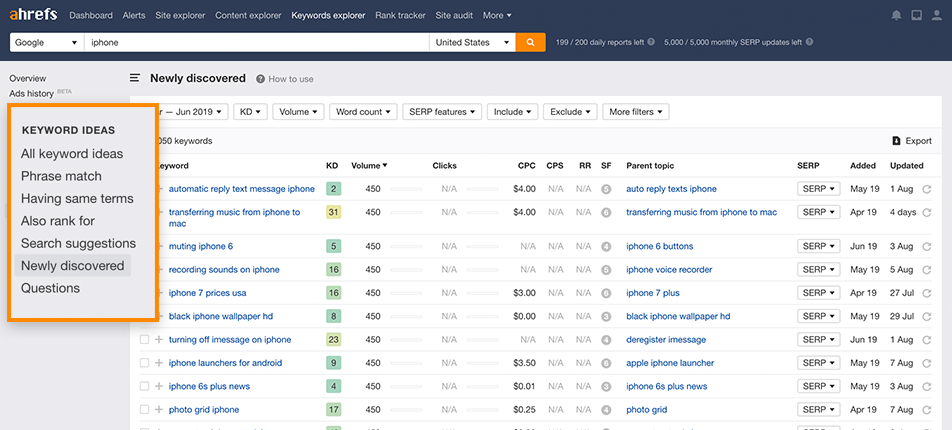Check the photo grid iphone row
The image size is (952, 430).
pyautogui.click(x=144, y=409)
